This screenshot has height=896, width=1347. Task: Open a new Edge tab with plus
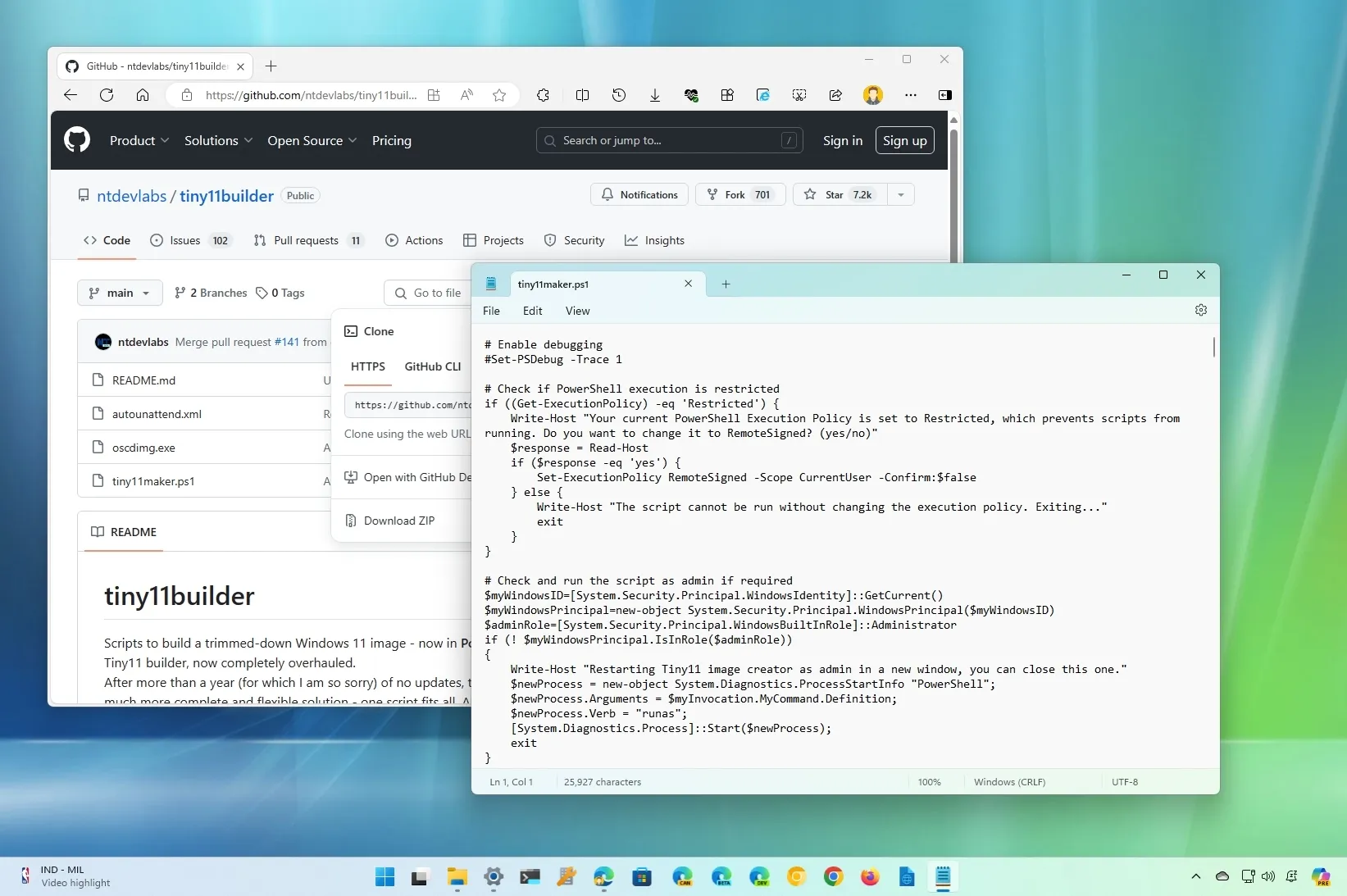coord(271,66)
